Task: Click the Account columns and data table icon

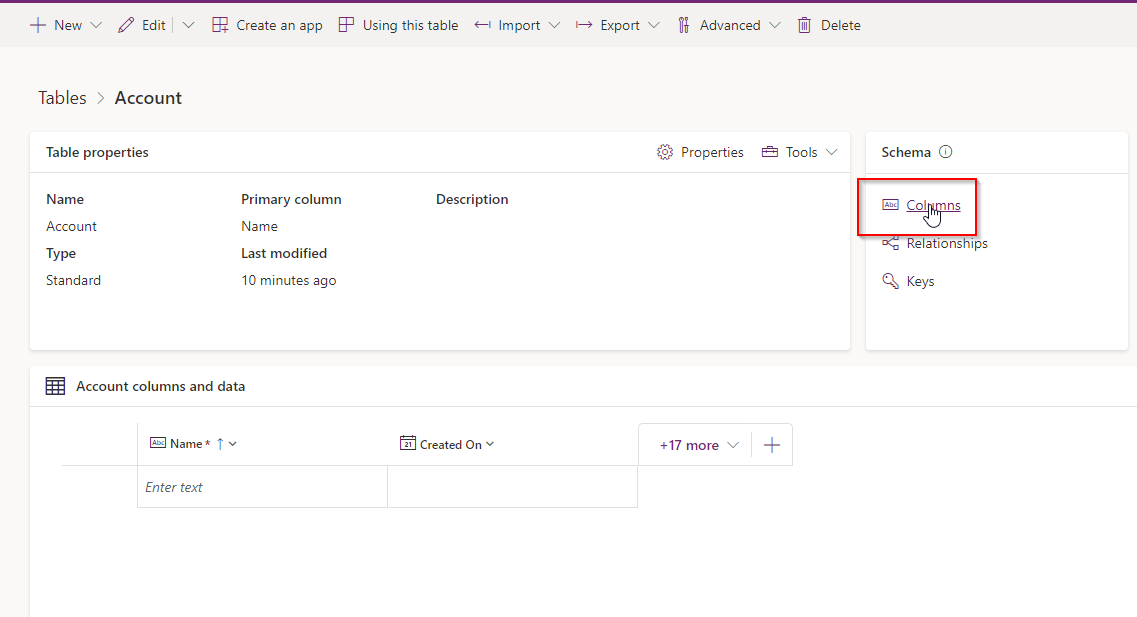Action: [55, 386]
